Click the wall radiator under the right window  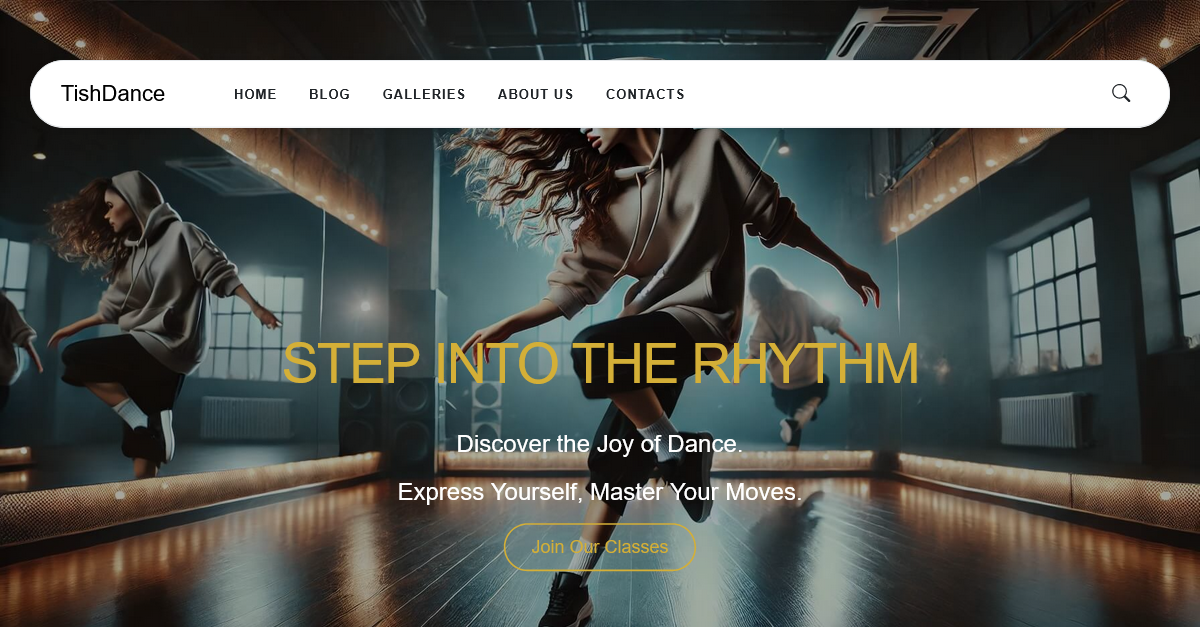pos(1041,420)
